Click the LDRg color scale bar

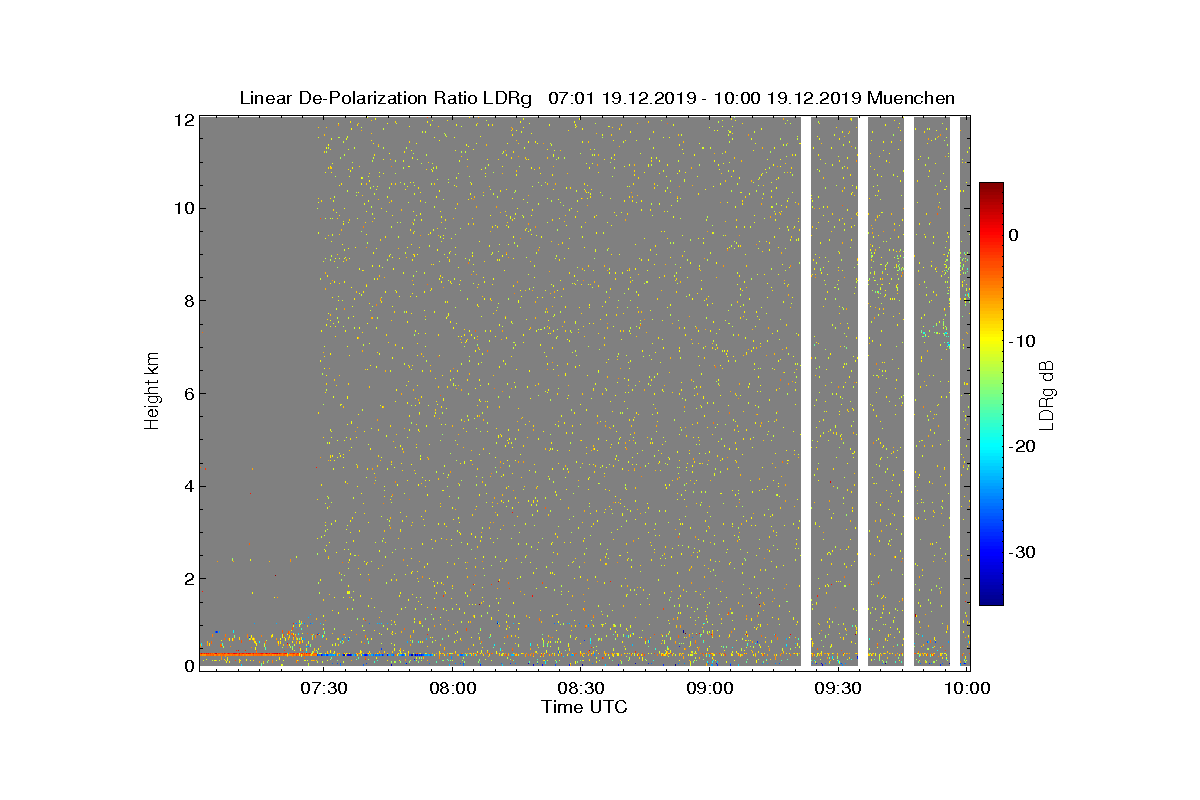pyautogui.click(x=991, y=393)
